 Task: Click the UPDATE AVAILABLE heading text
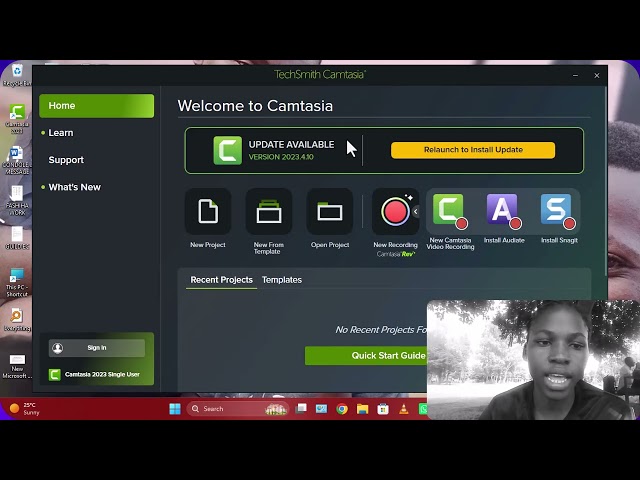point(291,144)
